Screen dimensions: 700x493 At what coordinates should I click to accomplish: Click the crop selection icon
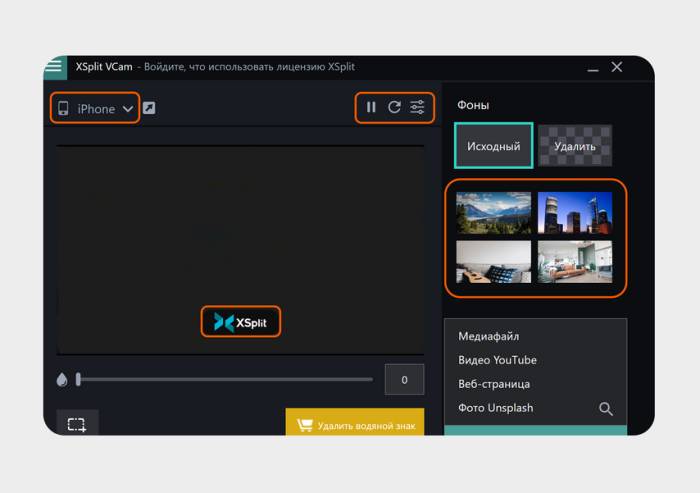click(77, 424)
